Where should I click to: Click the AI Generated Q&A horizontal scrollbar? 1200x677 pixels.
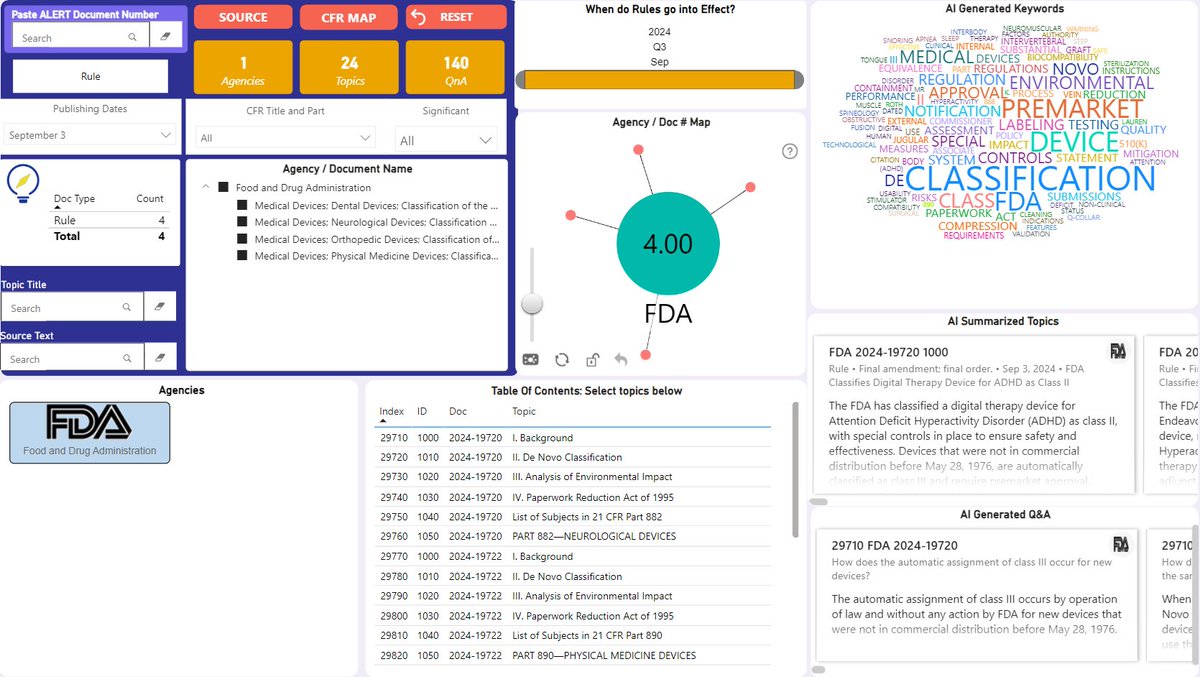pyautogui.click(x=819, y=669)
